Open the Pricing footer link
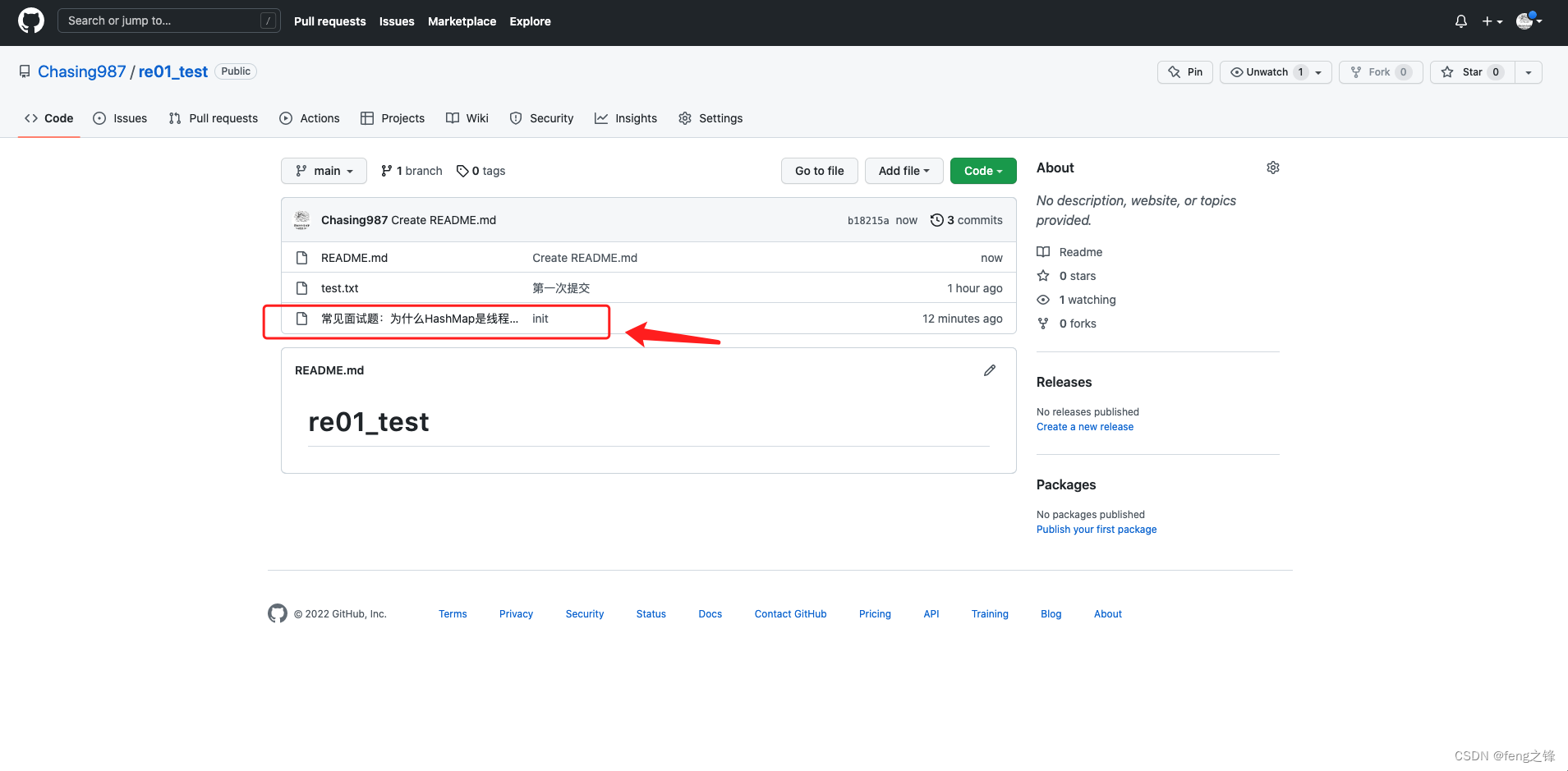The image size is (1568, 771). click(x=875, y=614)
